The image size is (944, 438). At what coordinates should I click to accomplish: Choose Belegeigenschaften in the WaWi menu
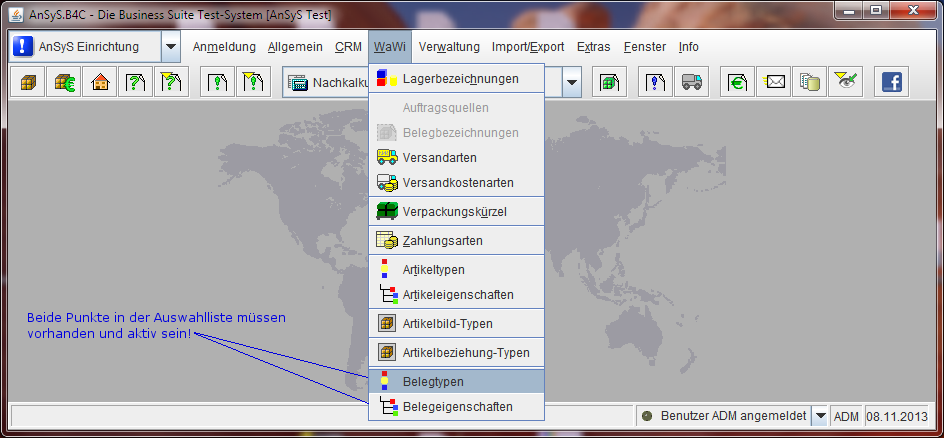pyautogui.click(x=457, y=407)
